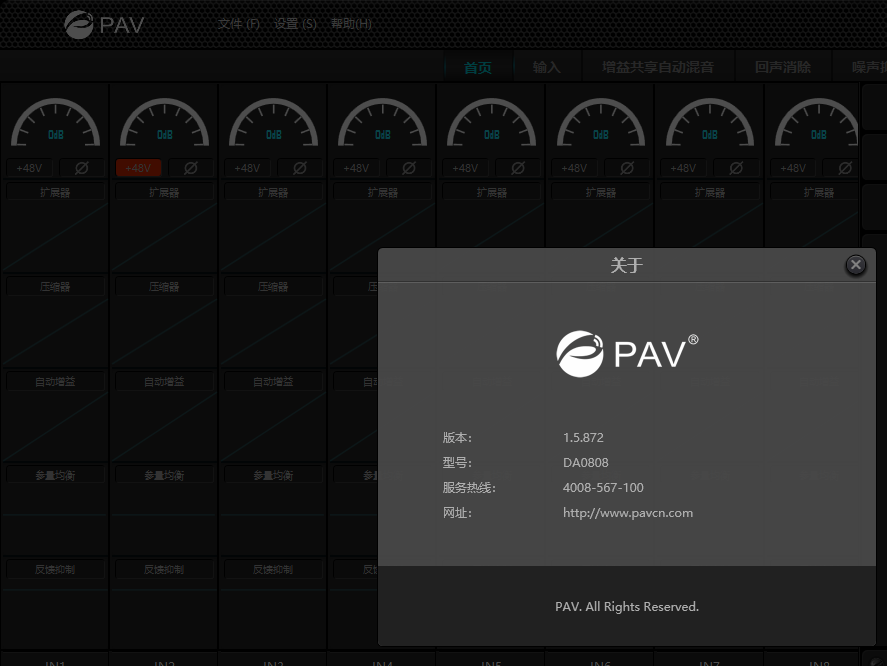Viewport: 887px width, 666px height.
Task: Disable the red +48V phantom power on IN2
Action: pos(138,168)
